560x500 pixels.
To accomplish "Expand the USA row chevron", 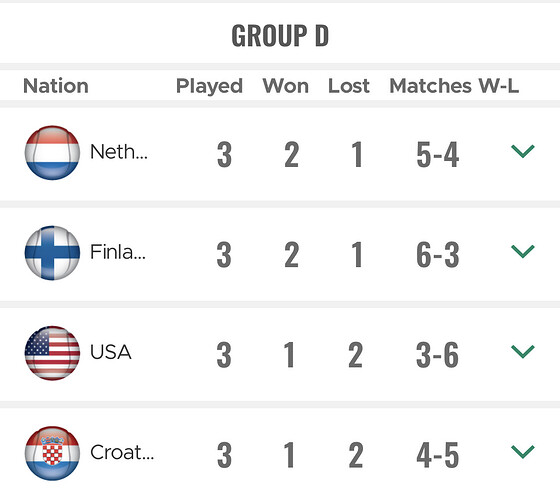I will click(x=522, y=351).
